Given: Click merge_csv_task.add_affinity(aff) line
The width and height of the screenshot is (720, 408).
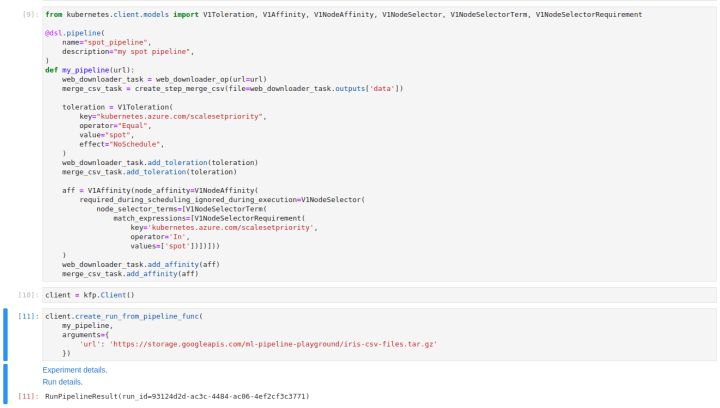Looking at the screenshot, I should (x=130, y=274).
